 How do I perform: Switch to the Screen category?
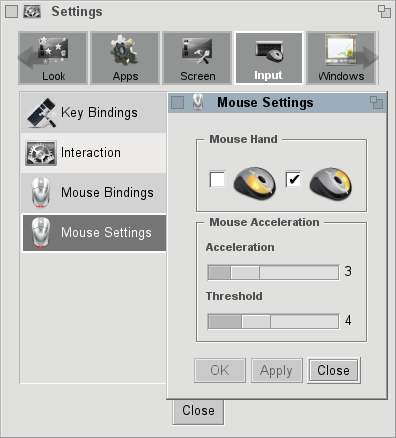coord(197,58)
